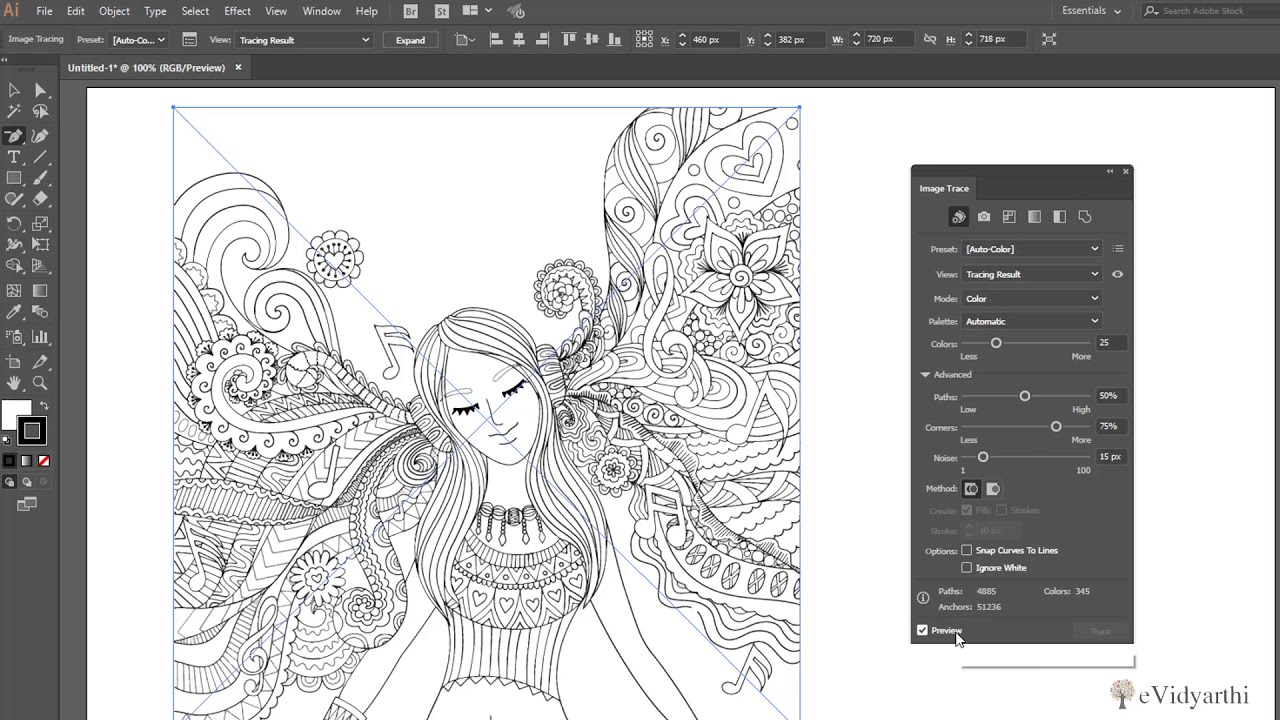Select the Type tool
Screen dimensions: 1280x720
(x=14, y=158)
